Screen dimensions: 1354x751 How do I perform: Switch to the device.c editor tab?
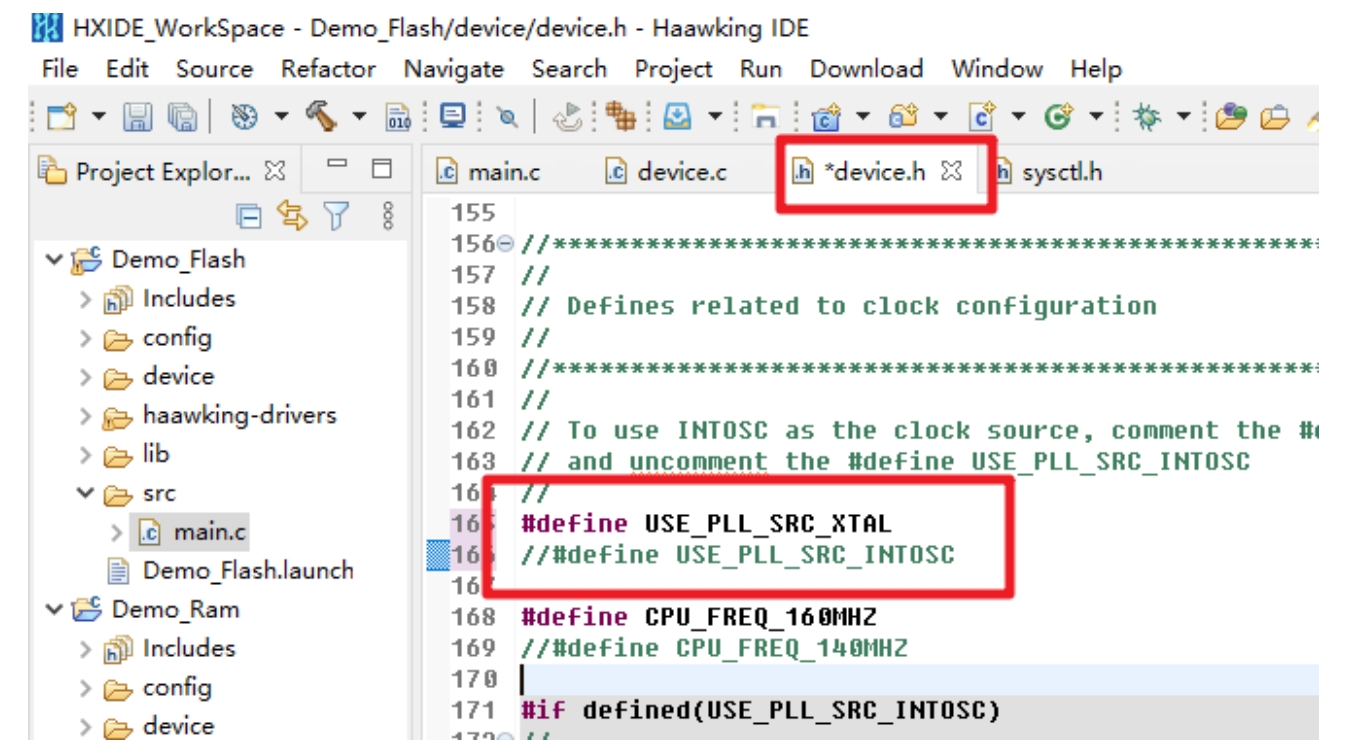[x=666, y=172]
